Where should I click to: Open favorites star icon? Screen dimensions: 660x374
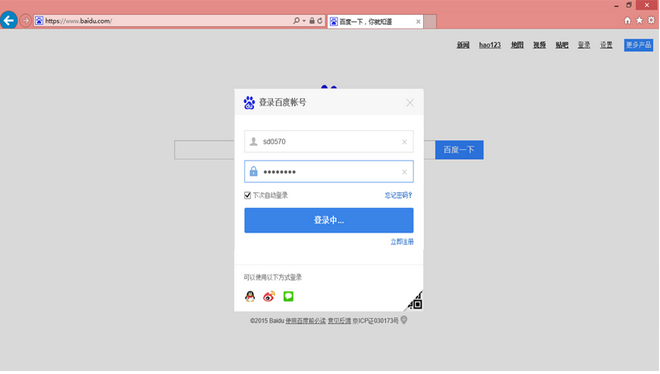pos(639,20)
